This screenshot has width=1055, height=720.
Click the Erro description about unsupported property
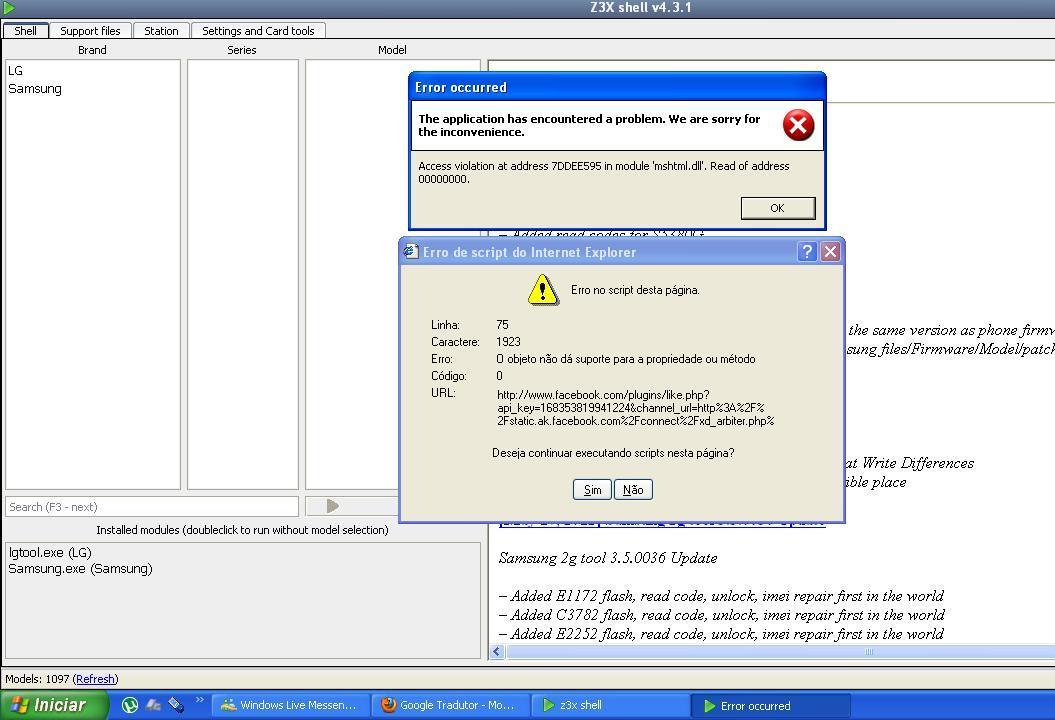click(x=626, y=359)
